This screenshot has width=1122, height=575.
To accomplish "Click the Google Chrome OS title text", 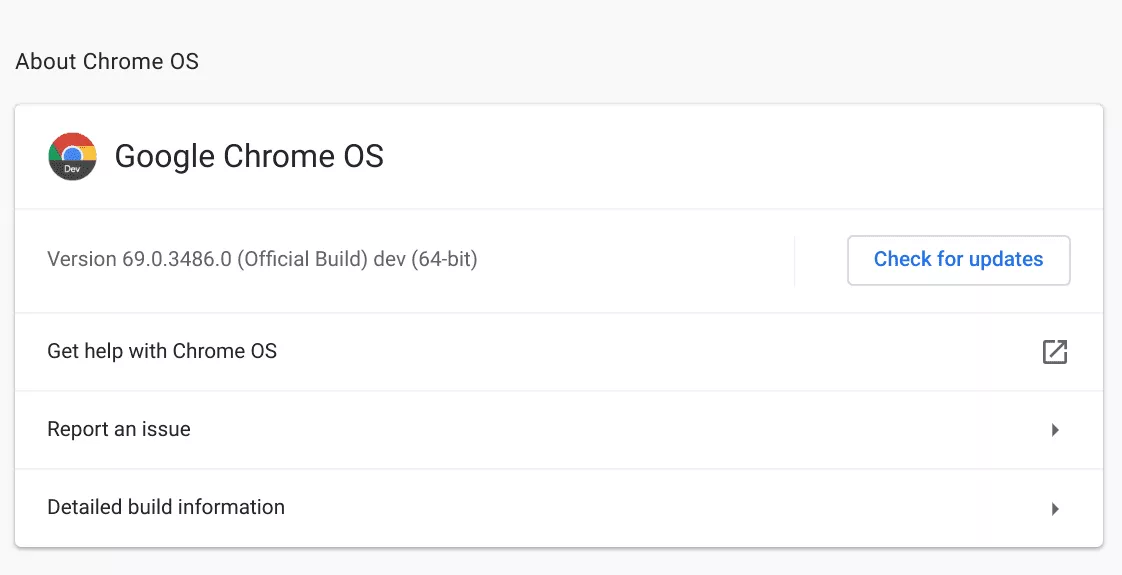I will pyautogui.click(x=249, y=157).
